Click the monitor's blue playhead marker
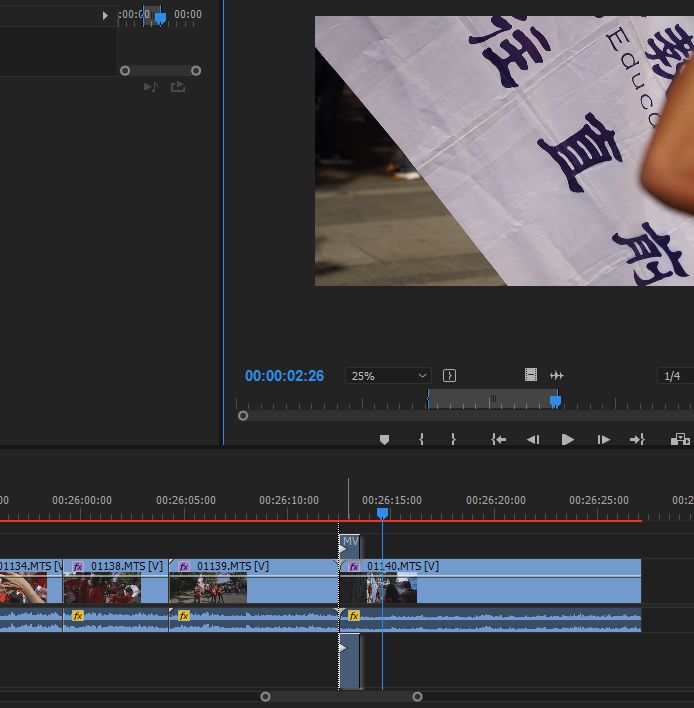Image resolution: width=694 pixels, height=708 pixels. [555, 401]
